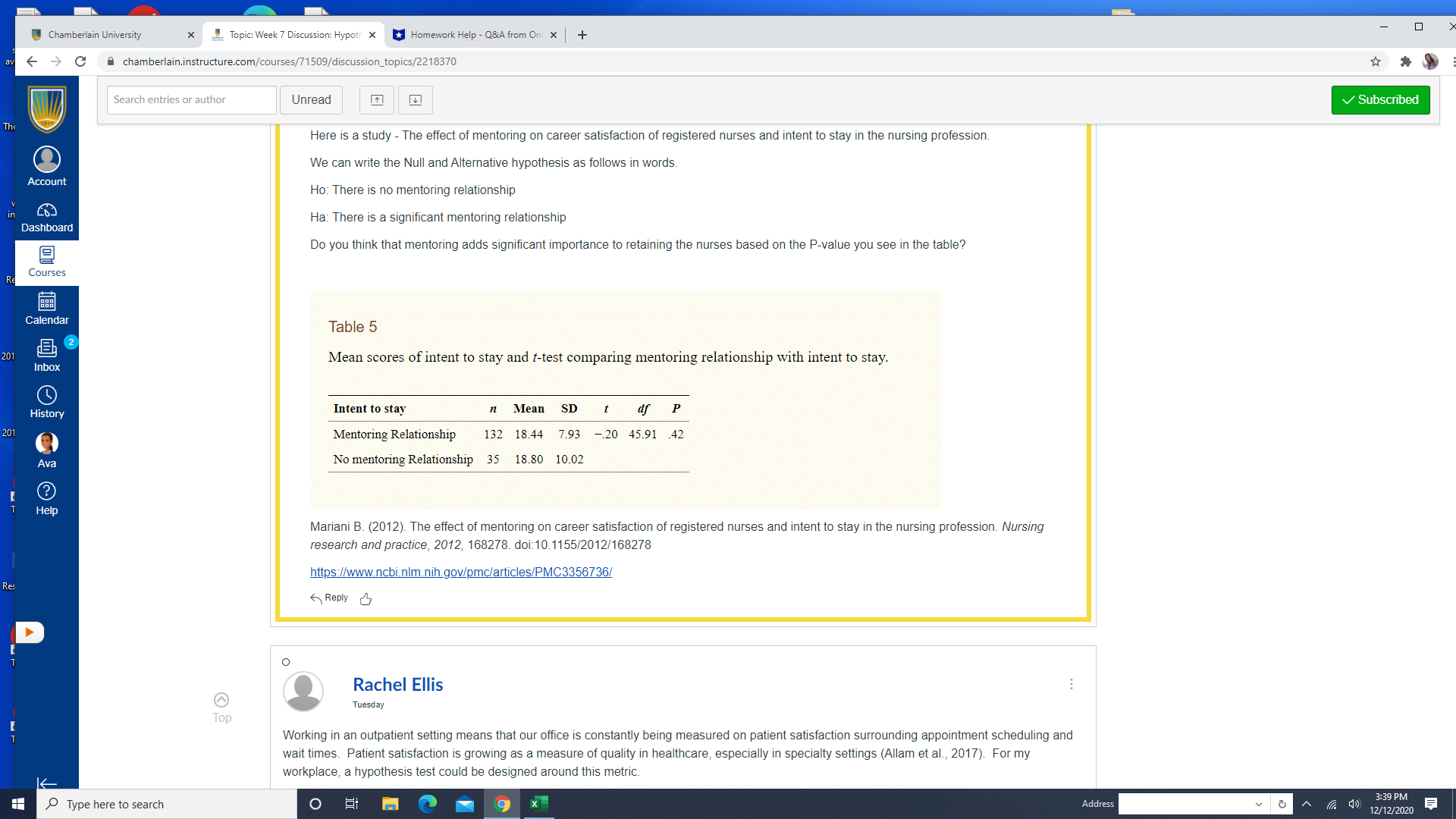The width and height of the screenshot is (1456, 819).
Task: Collapse the navigation sidebar
Action: click(46, 784)
